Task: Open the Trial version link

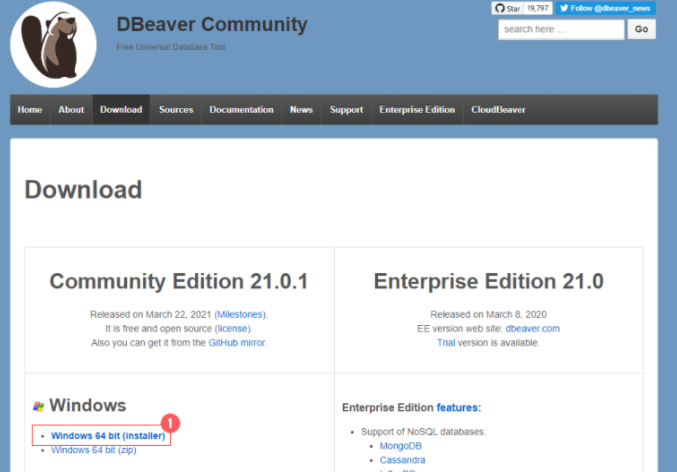Action: (446, 343)
